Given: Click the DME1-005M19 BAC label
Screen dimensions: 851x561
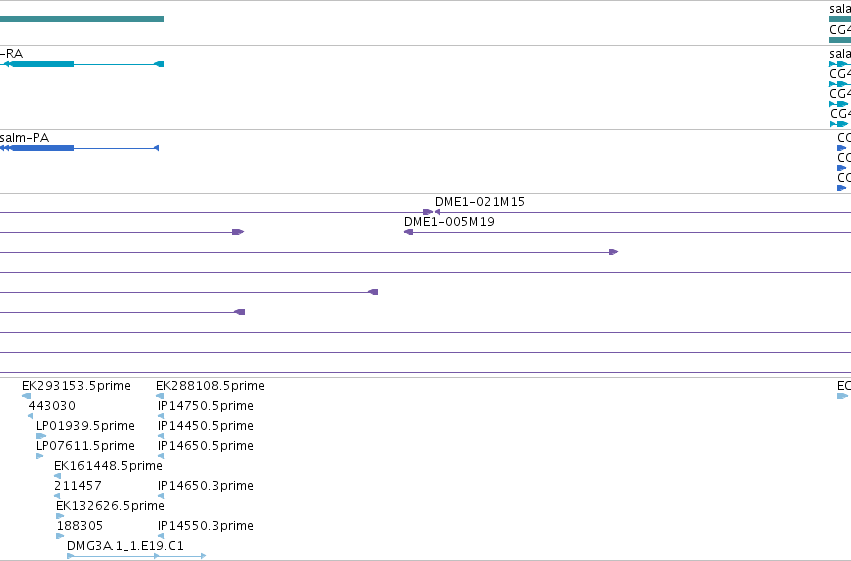Looking at the screenshot, I should [x=449, y=222].
